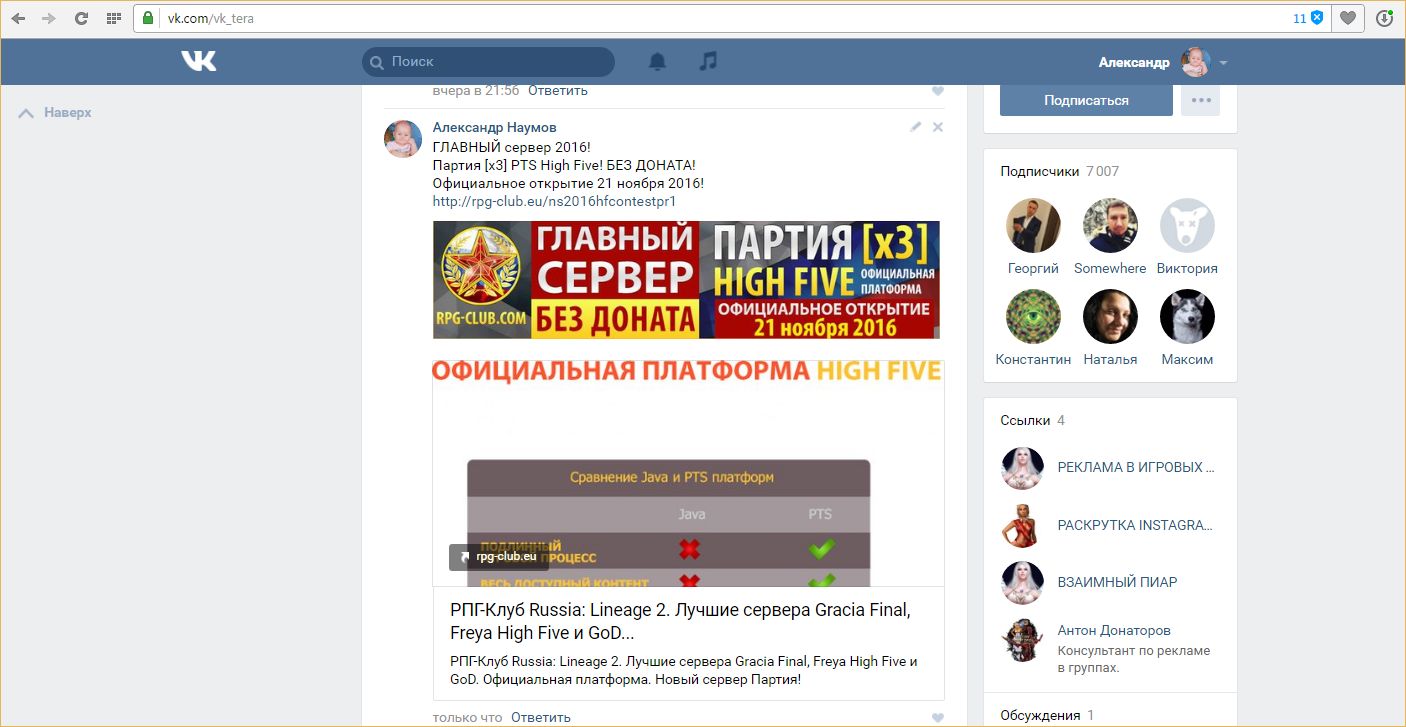Open the browser apps grid icon

coord(113,18)
